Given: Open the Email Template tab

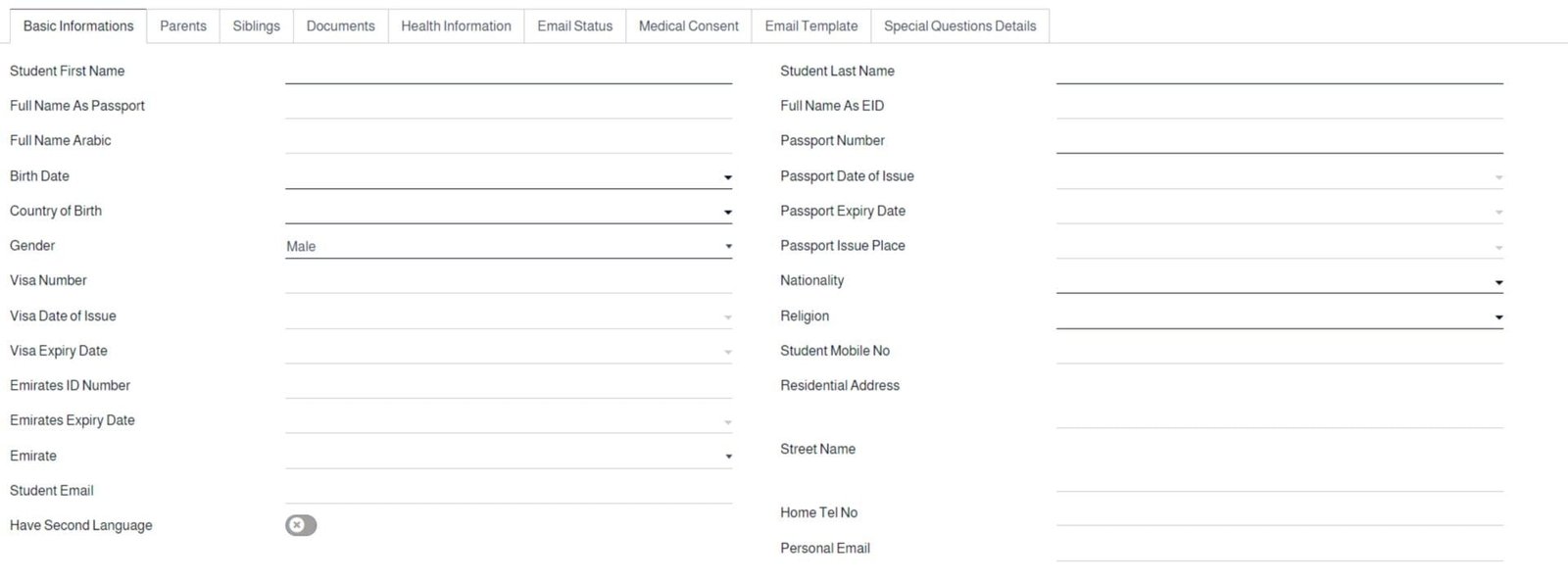Looking at the screenshot, I should pos(810,26).
